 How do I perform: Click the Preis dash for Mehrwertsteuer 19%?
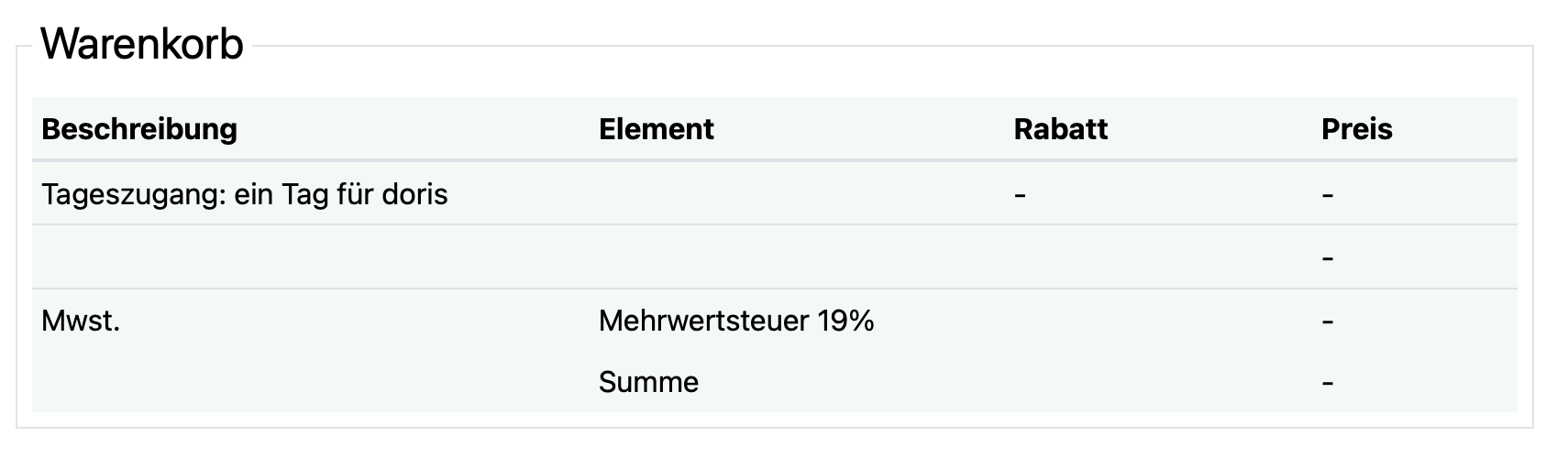(x=1328, y=322)
